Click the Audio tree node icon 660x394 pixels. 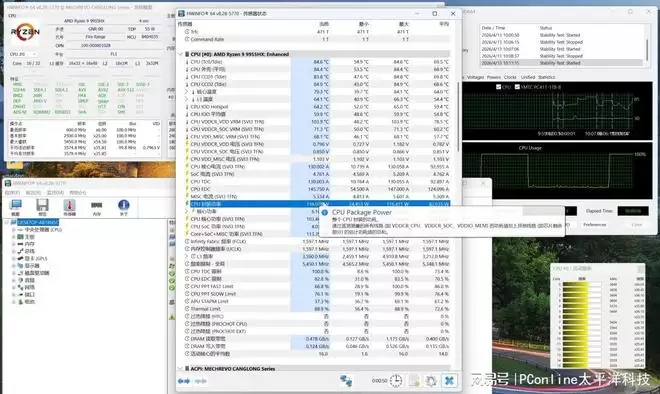pos(20,280)
